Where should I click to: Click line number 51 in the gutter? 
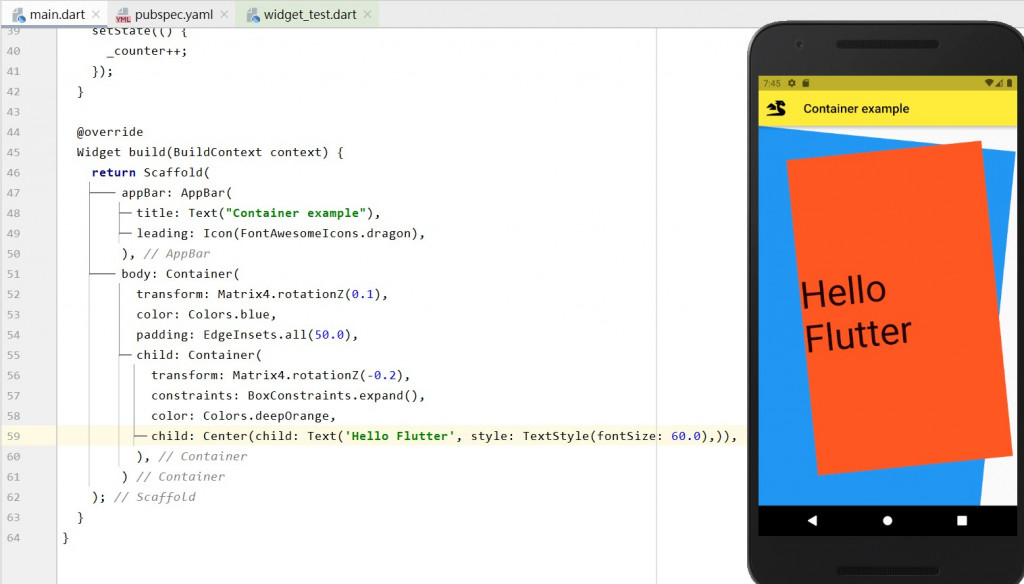coord(14,274)
